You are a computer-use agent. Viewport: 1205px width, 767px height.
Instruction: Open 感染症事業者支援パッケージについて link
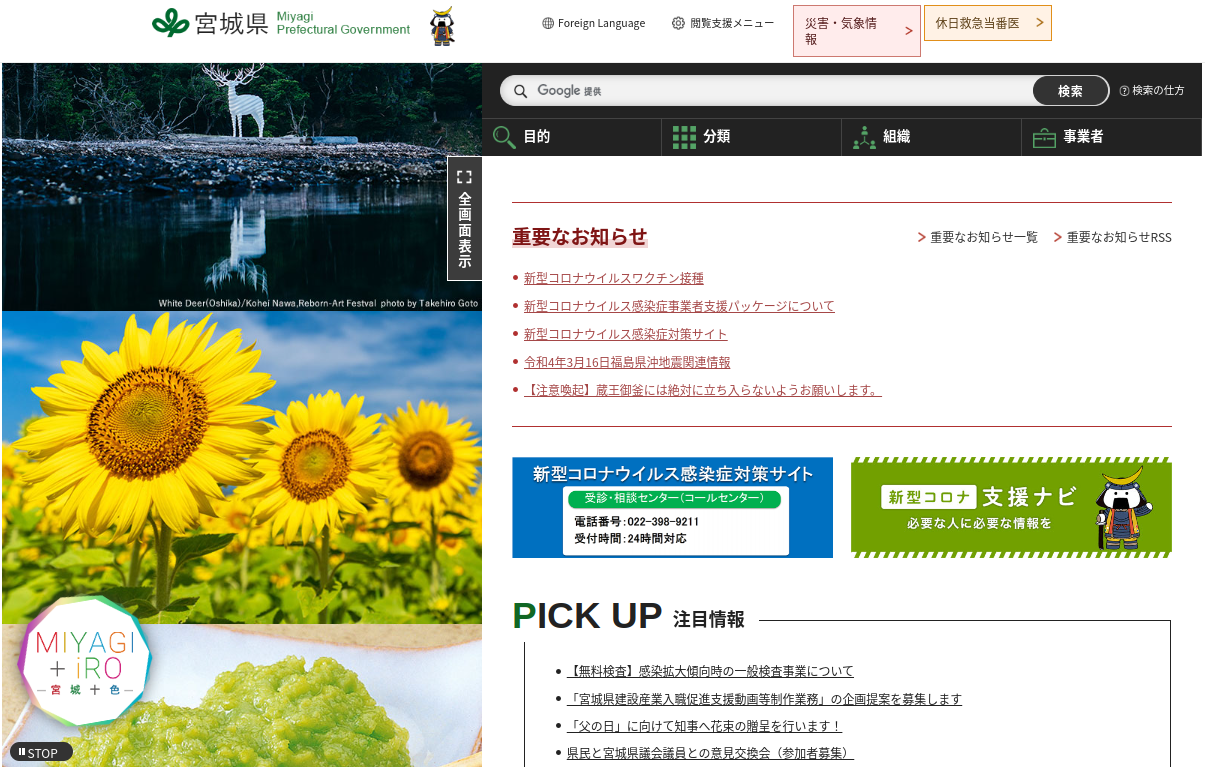679,306
